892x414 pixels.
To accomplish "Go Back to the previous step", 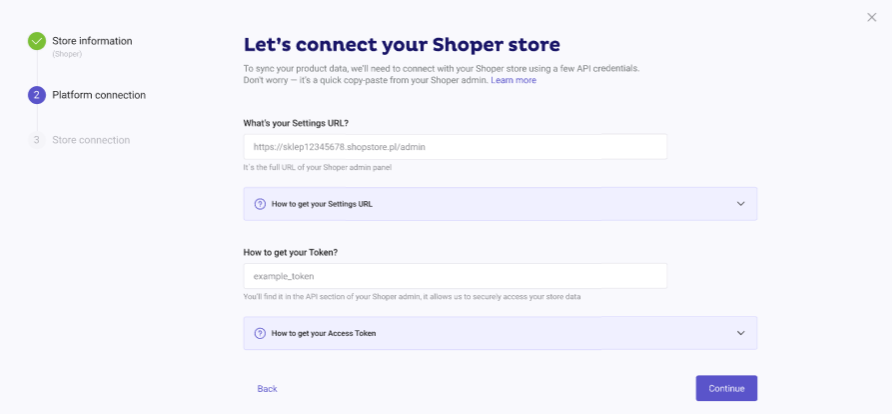I will tap(267, 388).
